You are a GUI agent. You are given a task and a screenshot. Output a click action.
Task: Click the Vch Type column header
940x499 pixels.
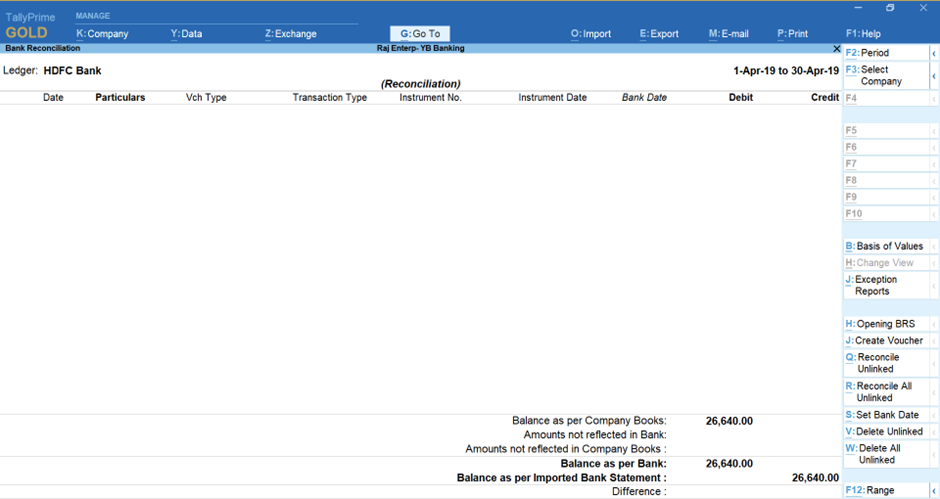click(206, 97)
